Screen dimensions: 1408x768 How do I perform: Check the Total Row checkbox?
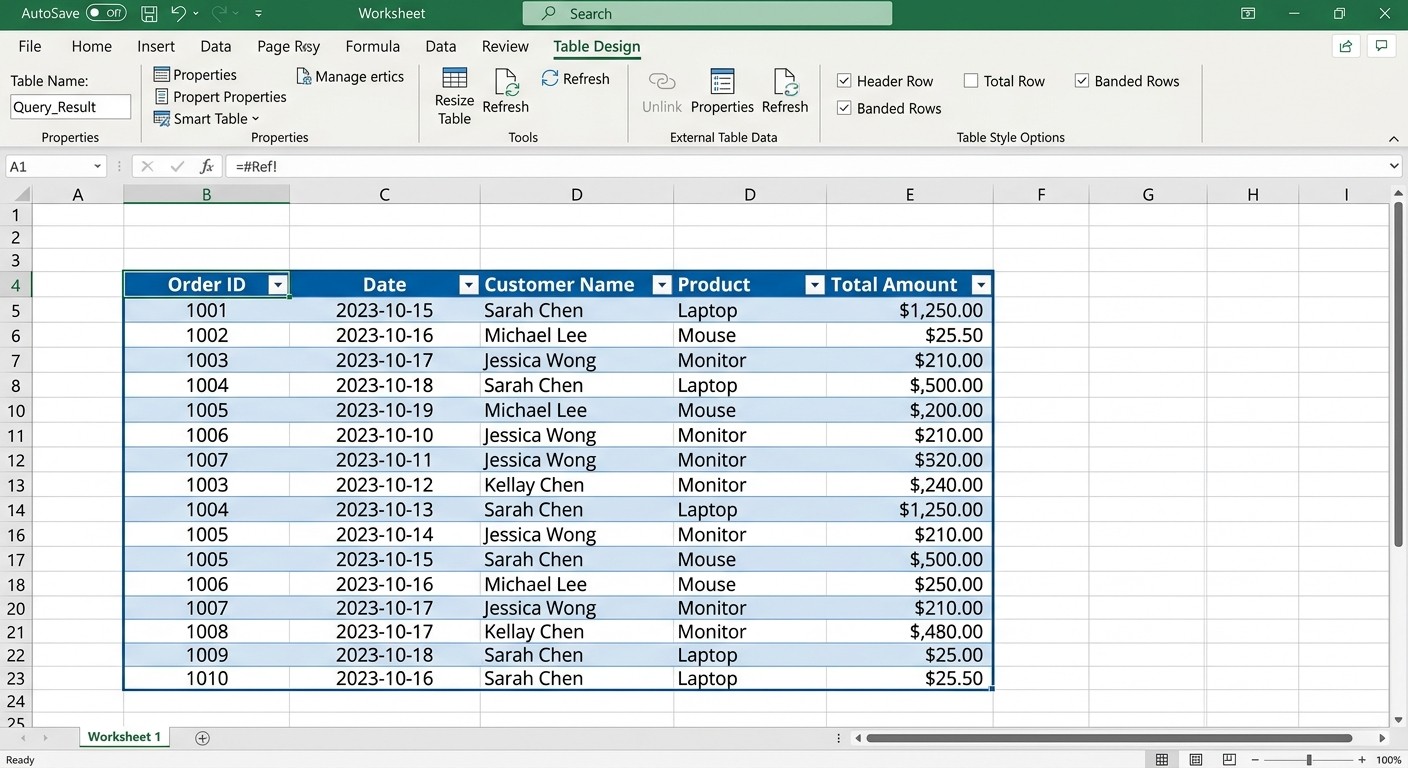point(971,81)
